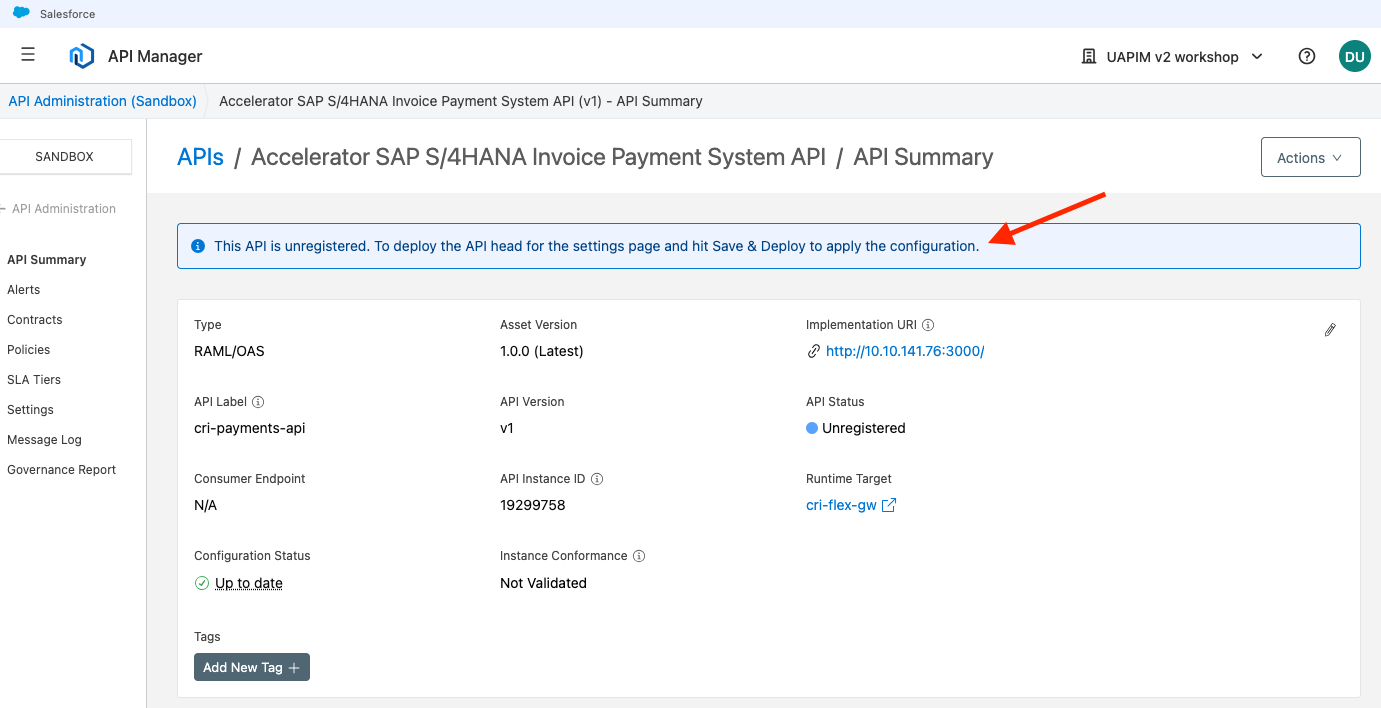1381x708 pixels.
Task: Click the blue Unregistered status dot
Action: (x=812, y=428)
